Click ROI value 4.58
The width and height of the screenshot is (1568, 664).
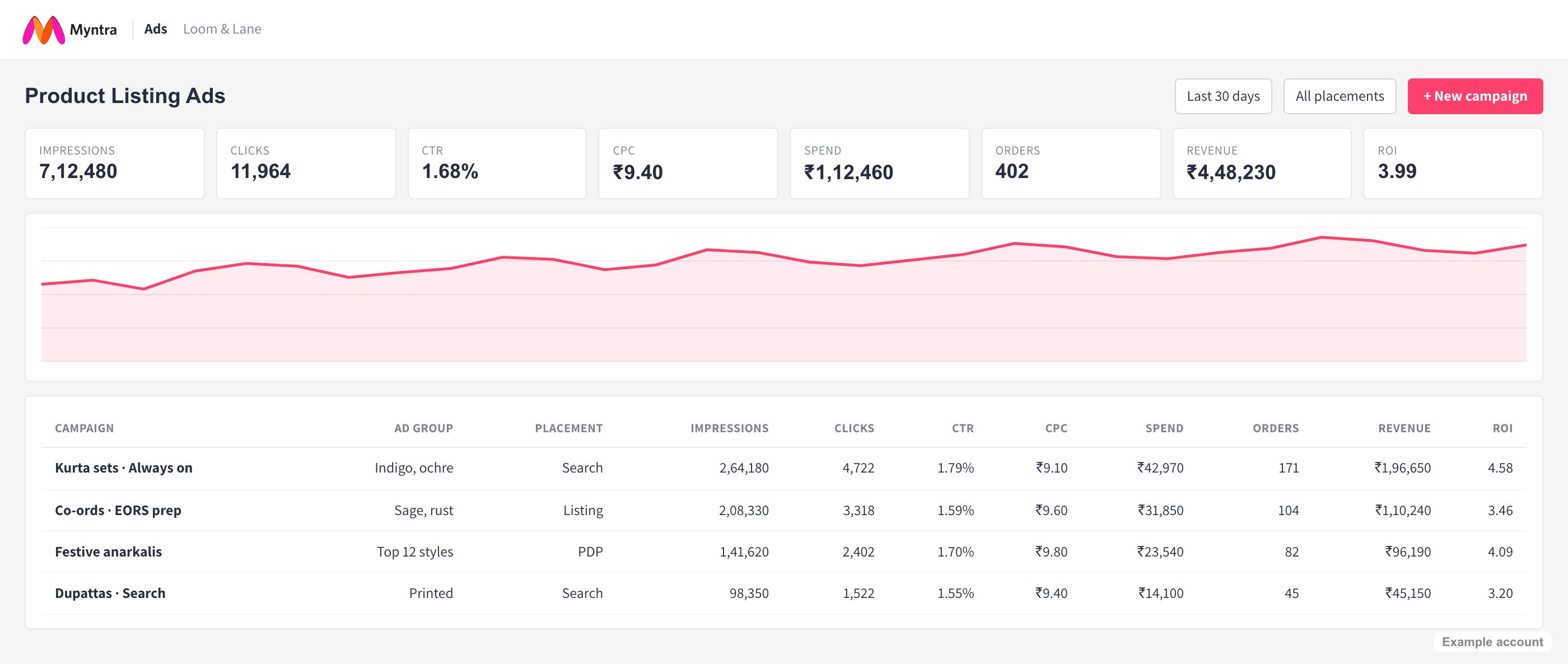click(1500, 467)
